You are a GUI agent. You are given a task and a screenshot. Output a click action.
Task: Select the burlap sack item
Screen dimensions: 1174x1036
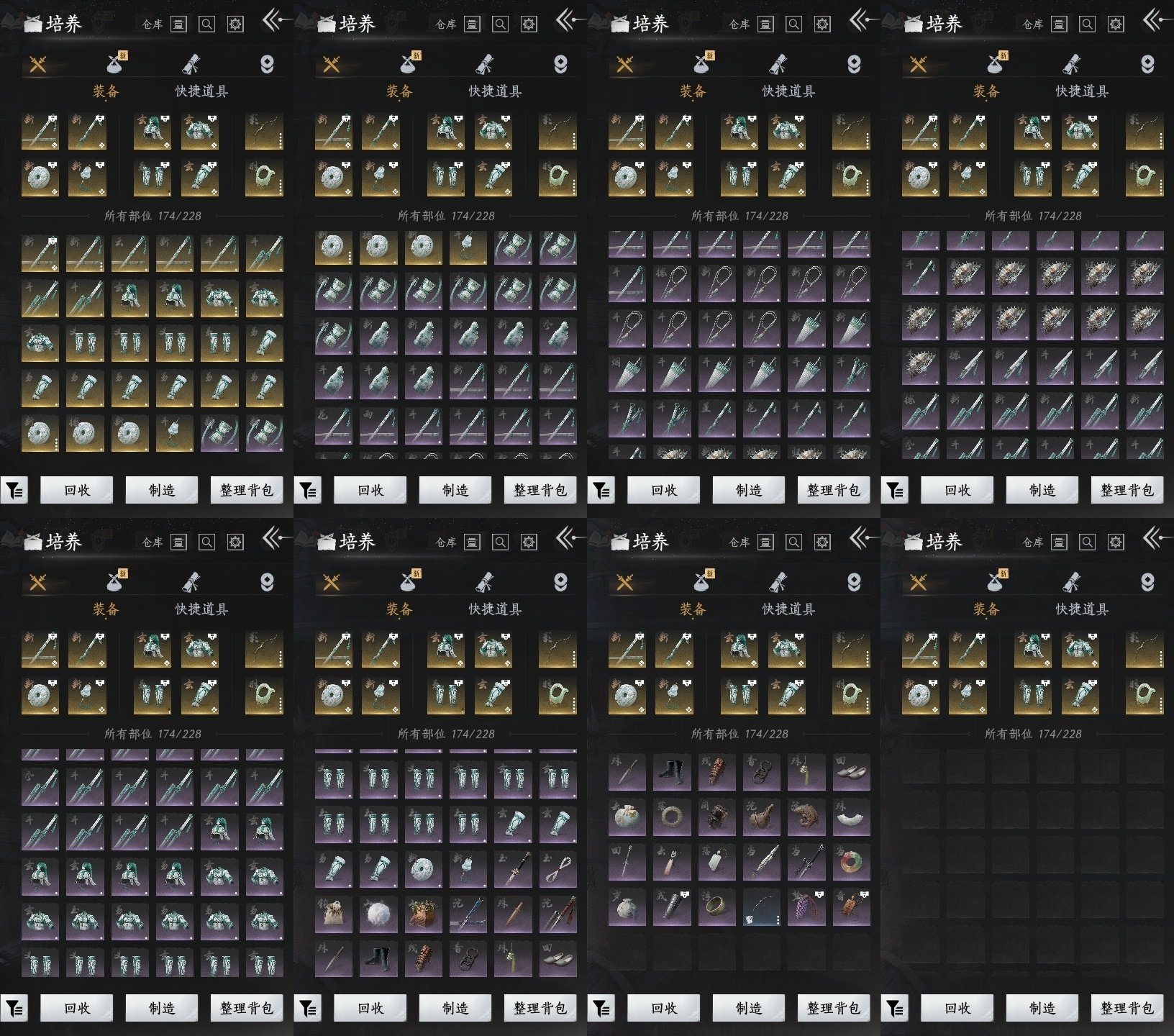(334, 914)
